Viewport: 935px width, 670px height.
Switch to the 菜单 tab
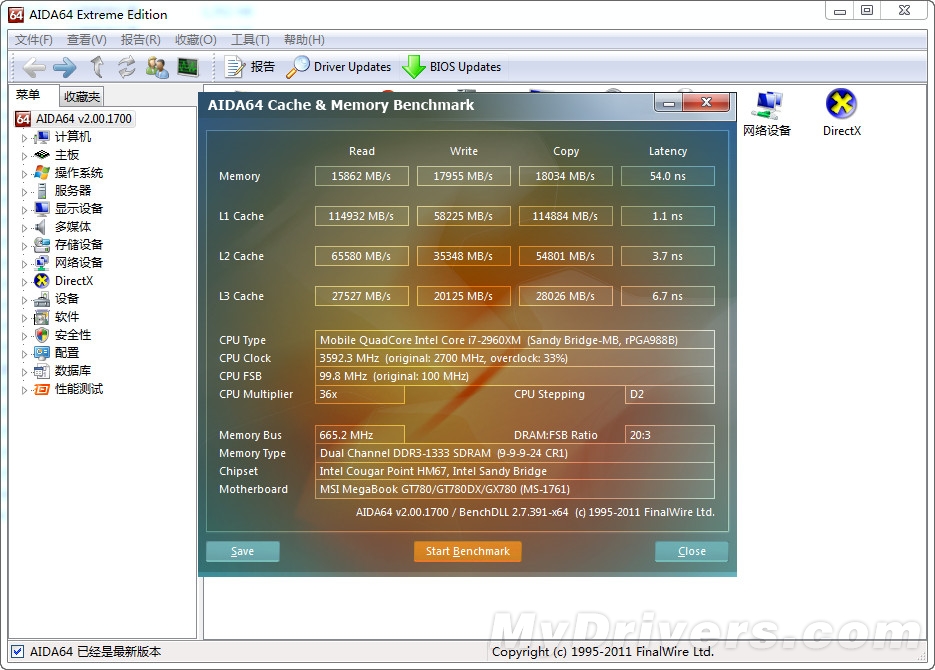tap(28, 95)
